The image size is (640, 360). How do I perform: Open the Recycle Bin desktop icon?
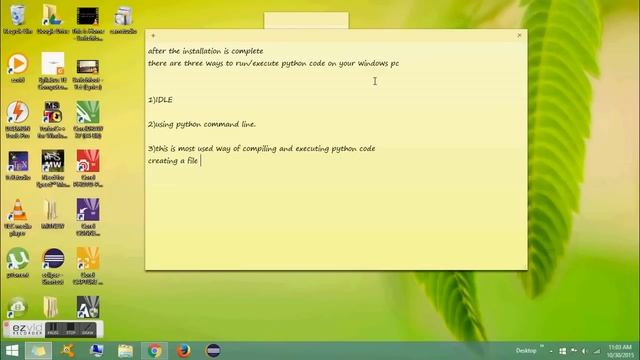point(18,19)
